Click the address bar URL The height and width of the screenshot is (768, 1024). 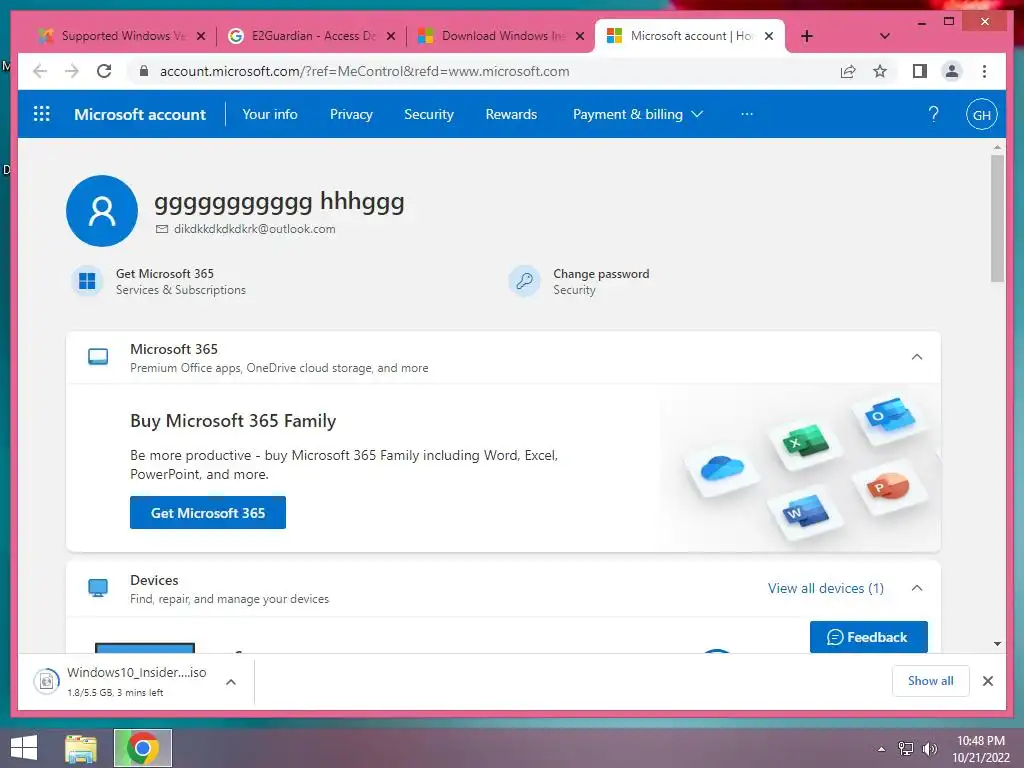coord(364,71)
